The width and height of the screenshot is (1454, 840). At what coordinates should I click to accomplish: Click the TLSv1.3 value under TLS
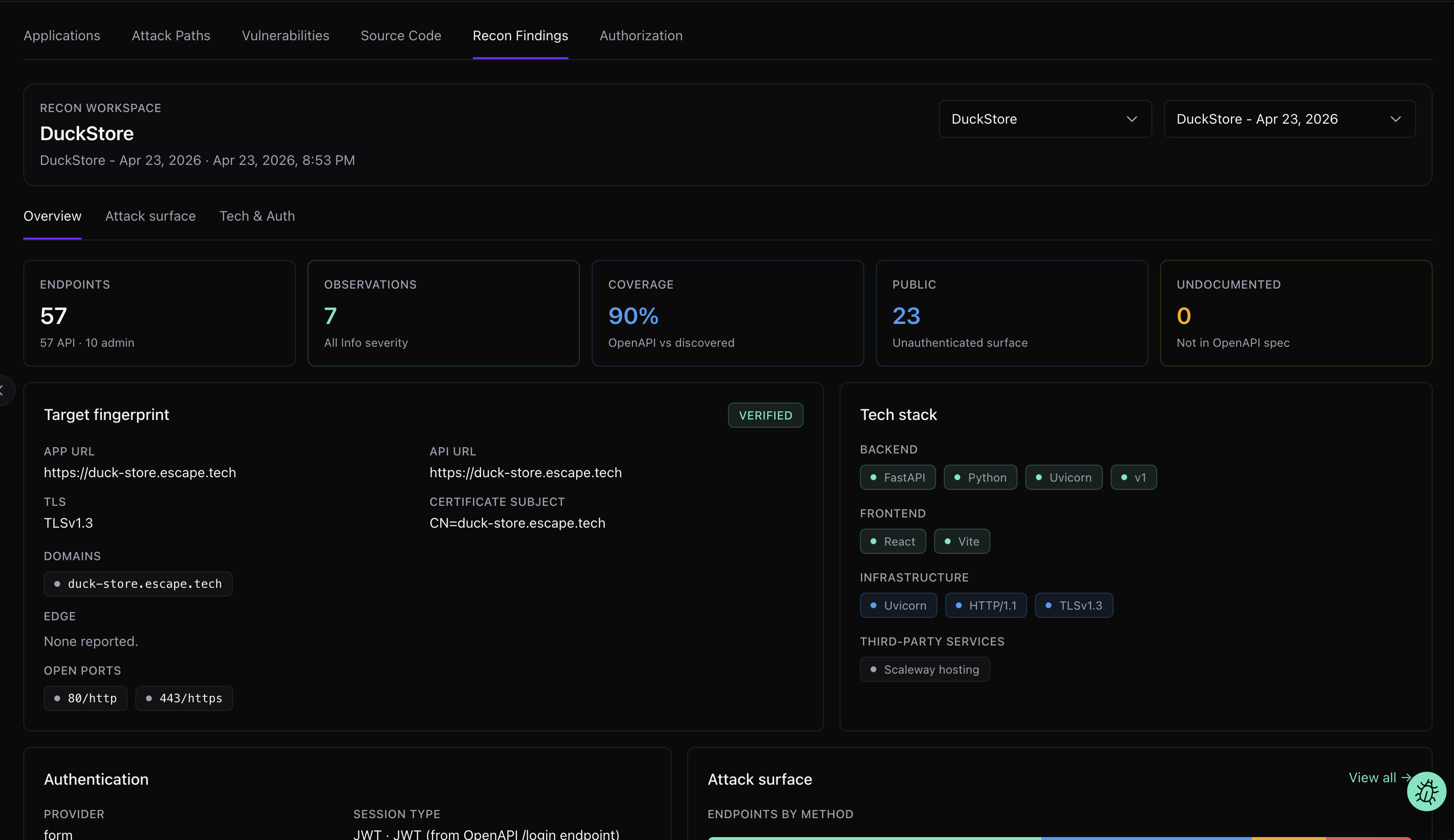point(68,523)
